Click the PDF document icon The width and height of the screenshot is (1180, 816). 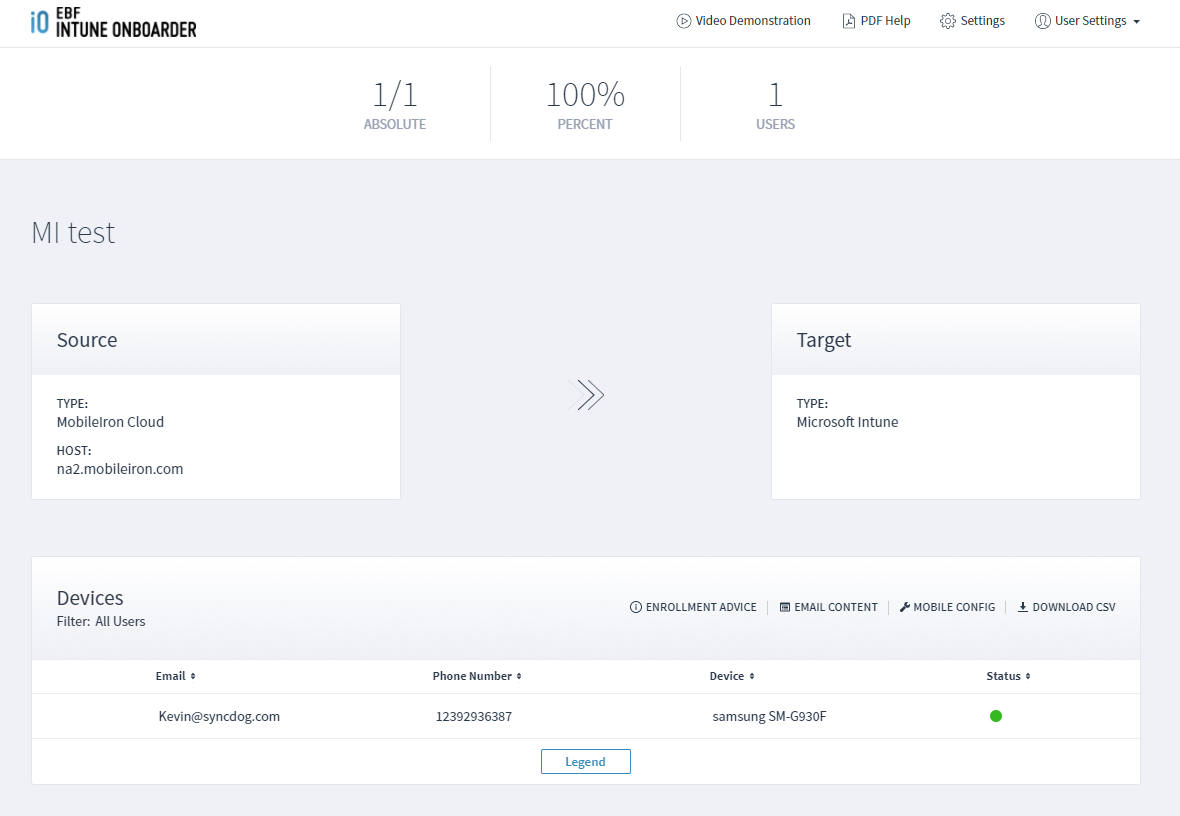(x=848, y=21)
